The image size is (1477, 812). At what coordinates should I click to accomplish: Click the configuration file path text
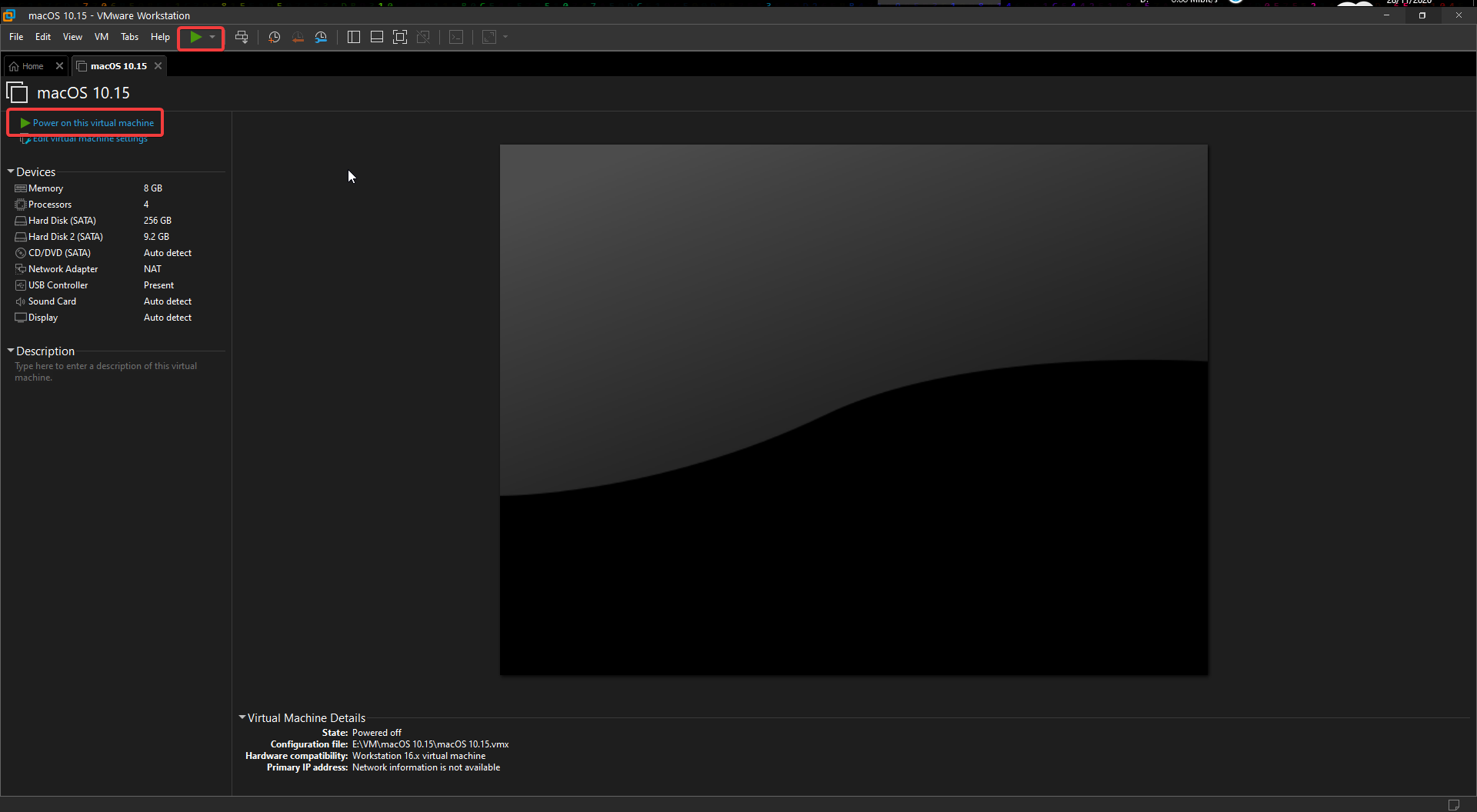431,744
